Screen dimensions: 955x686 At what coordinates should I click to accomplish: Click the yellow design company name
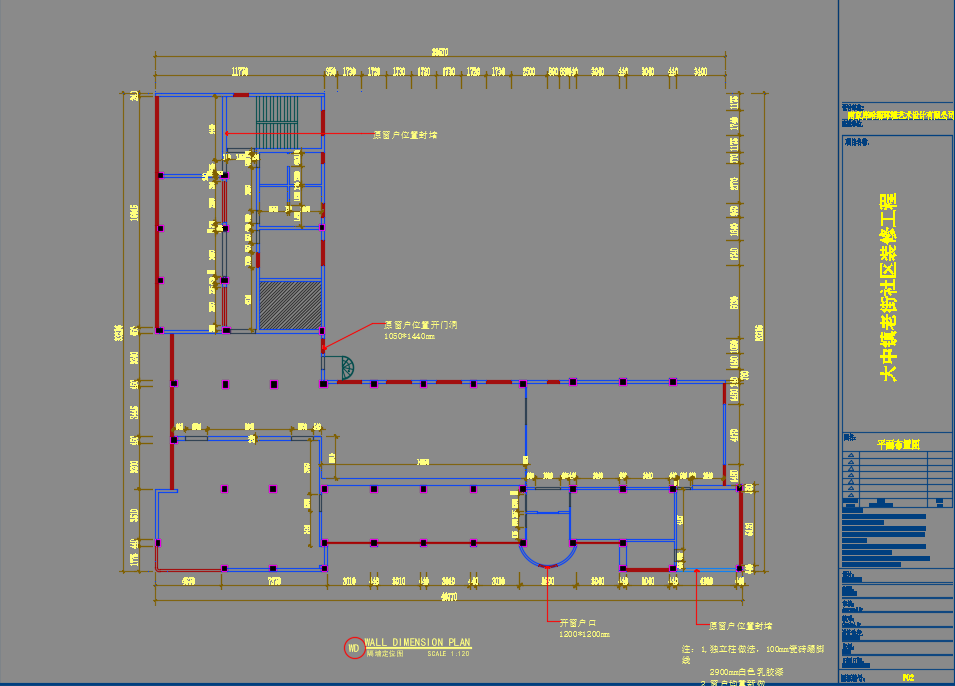click(x=897, y=116)
